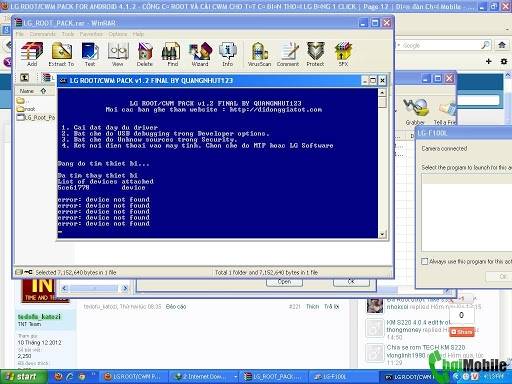This screenshot has width=512, height=384.
Task: Click the WinRAR Add icon
Action: coord(32,54)
